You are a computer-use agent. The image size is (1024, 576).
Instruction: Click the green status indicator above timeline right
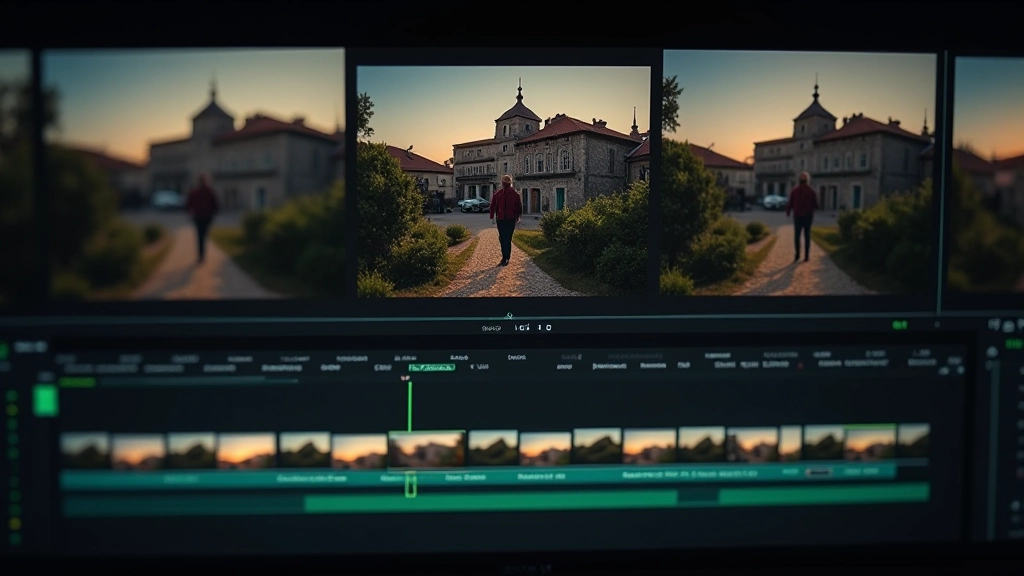pos(900,325)
